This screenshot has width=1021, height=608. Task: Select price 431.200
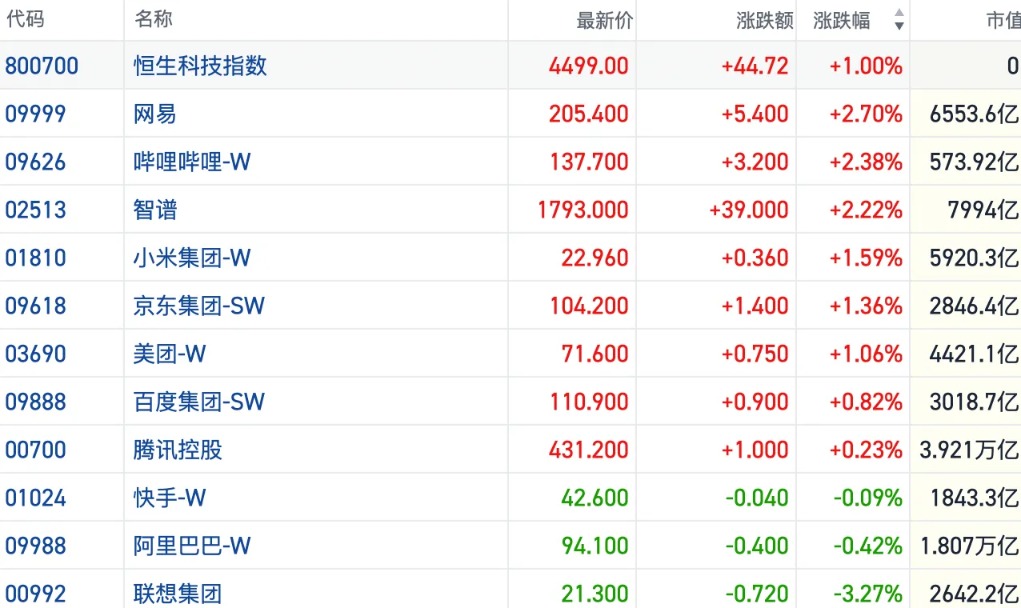(588, 450)
